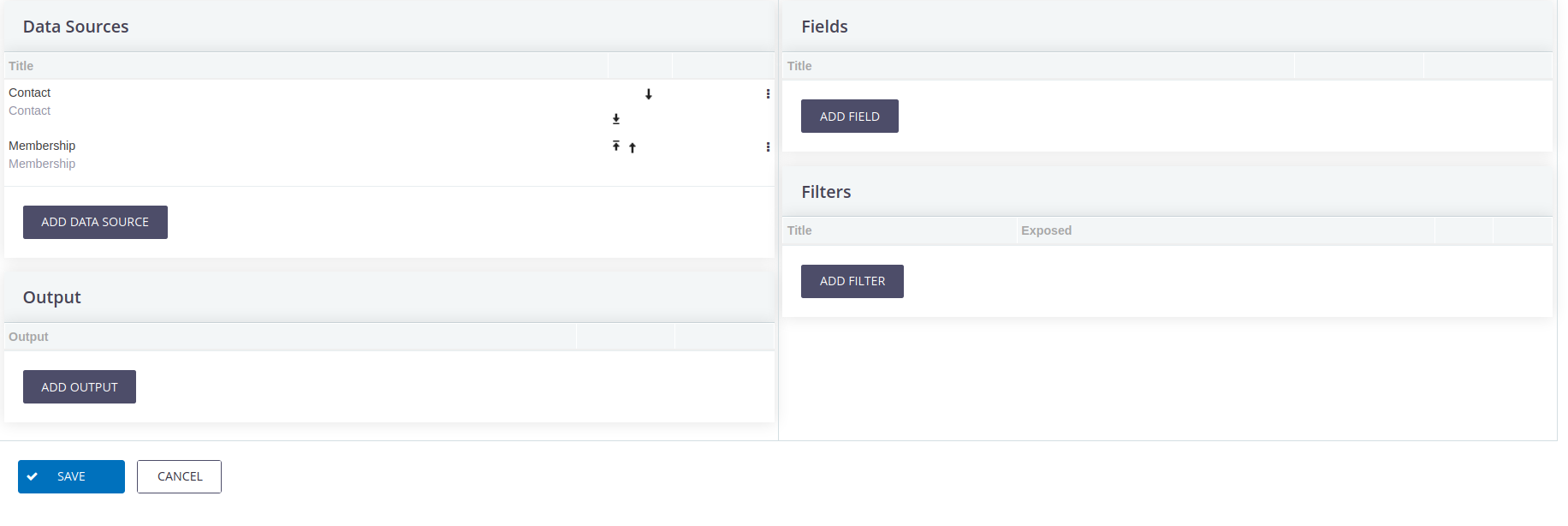The image size is (1568, 526).
Task: Click the Add Filter button
Action: (x=852, y=281)
